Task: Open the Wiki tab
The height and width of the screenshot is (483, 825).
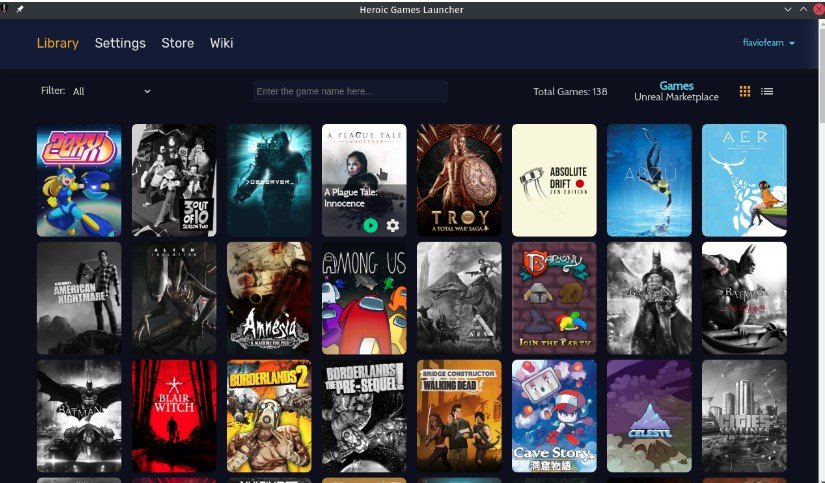Action: pos(222,43)
